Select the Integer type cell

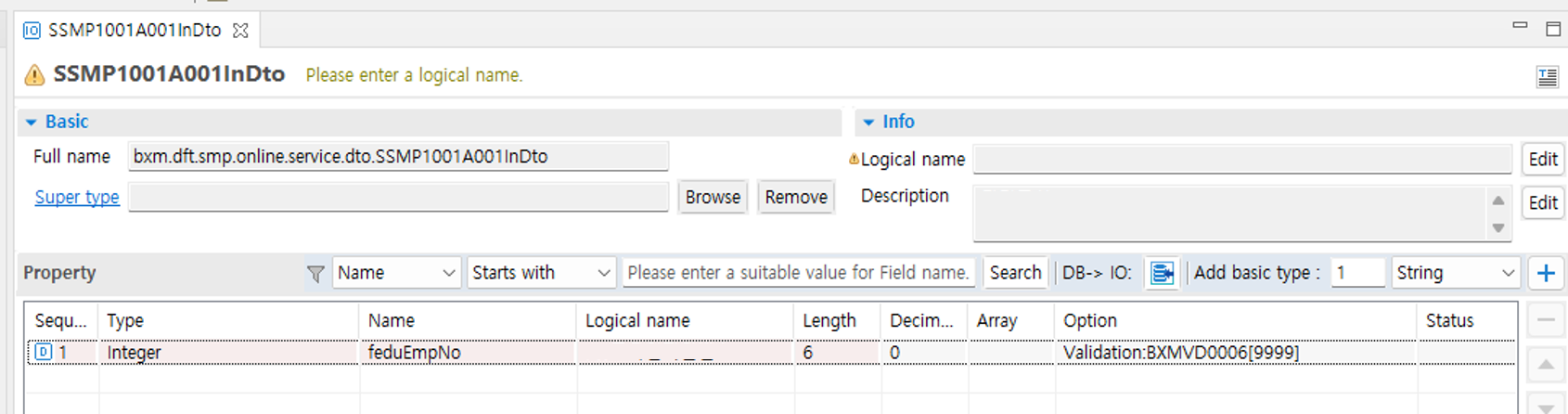228,353
